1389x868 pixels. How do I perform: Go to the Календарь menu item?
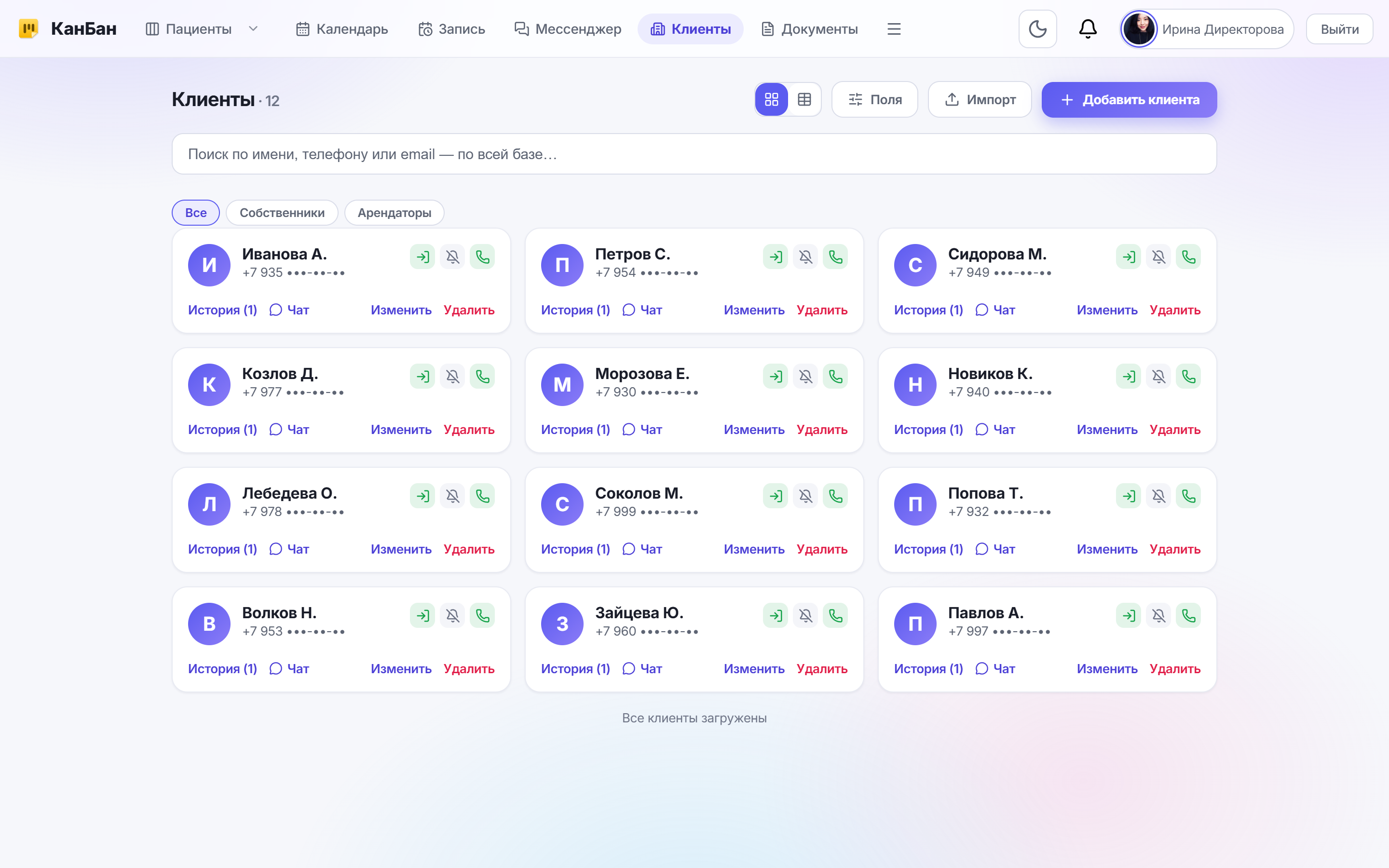342,29
